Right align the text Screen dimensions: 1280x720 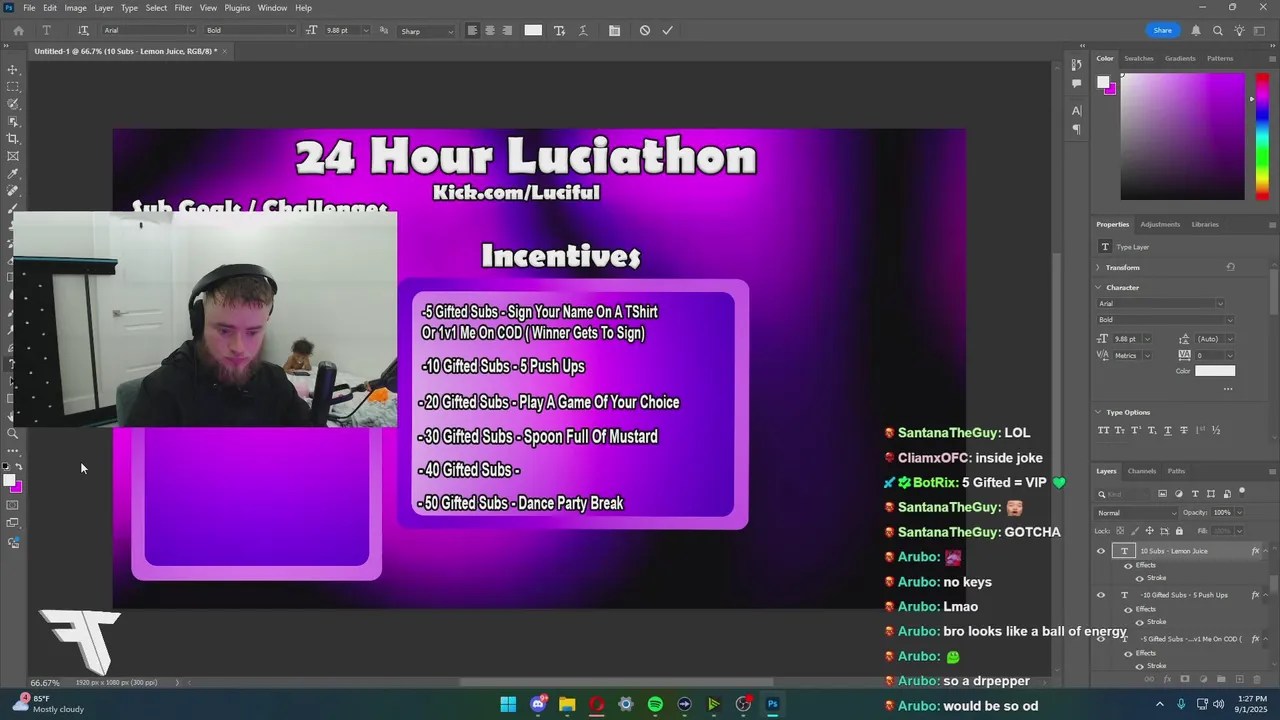pos(507,31)
